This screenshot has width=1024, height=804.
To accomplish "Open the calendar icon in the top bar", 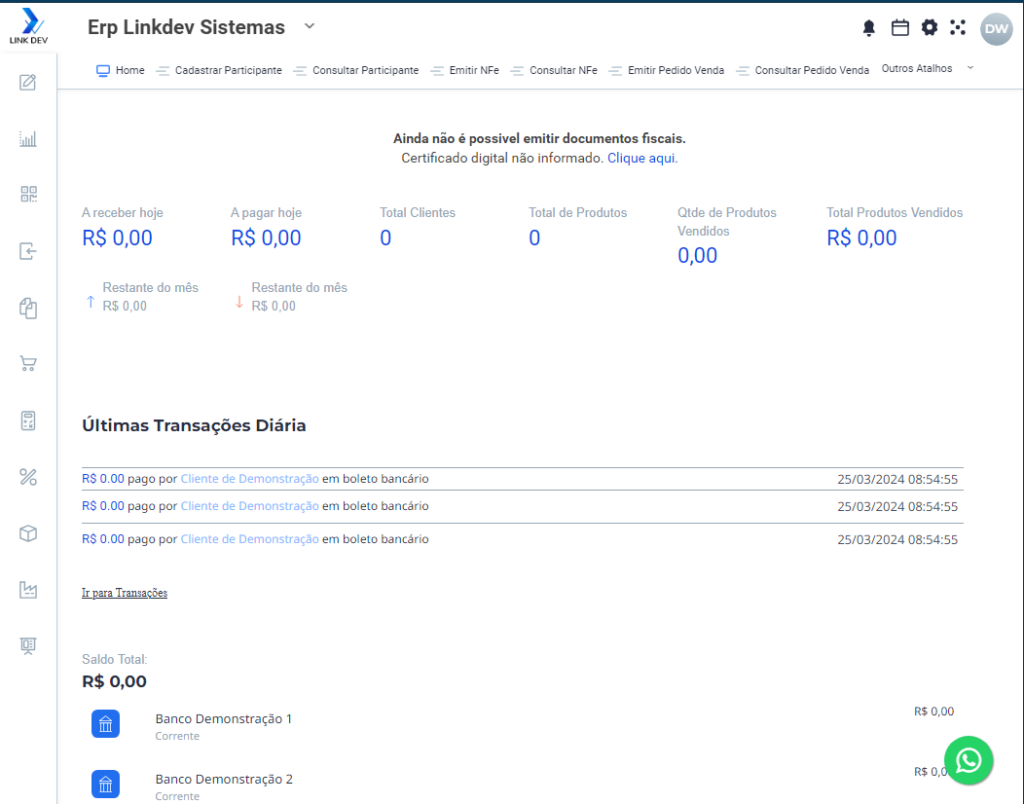I will coord(899,27).
